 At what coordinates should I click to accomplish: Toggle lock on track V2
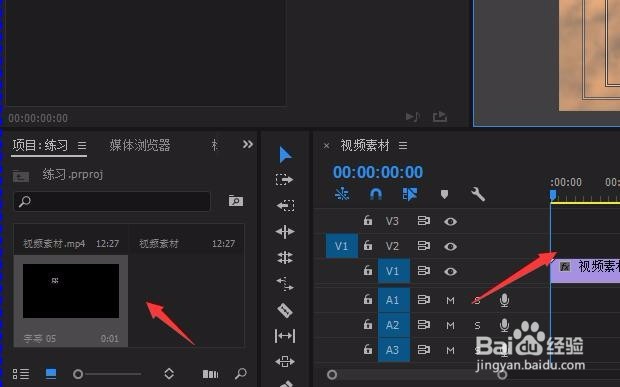368,245
